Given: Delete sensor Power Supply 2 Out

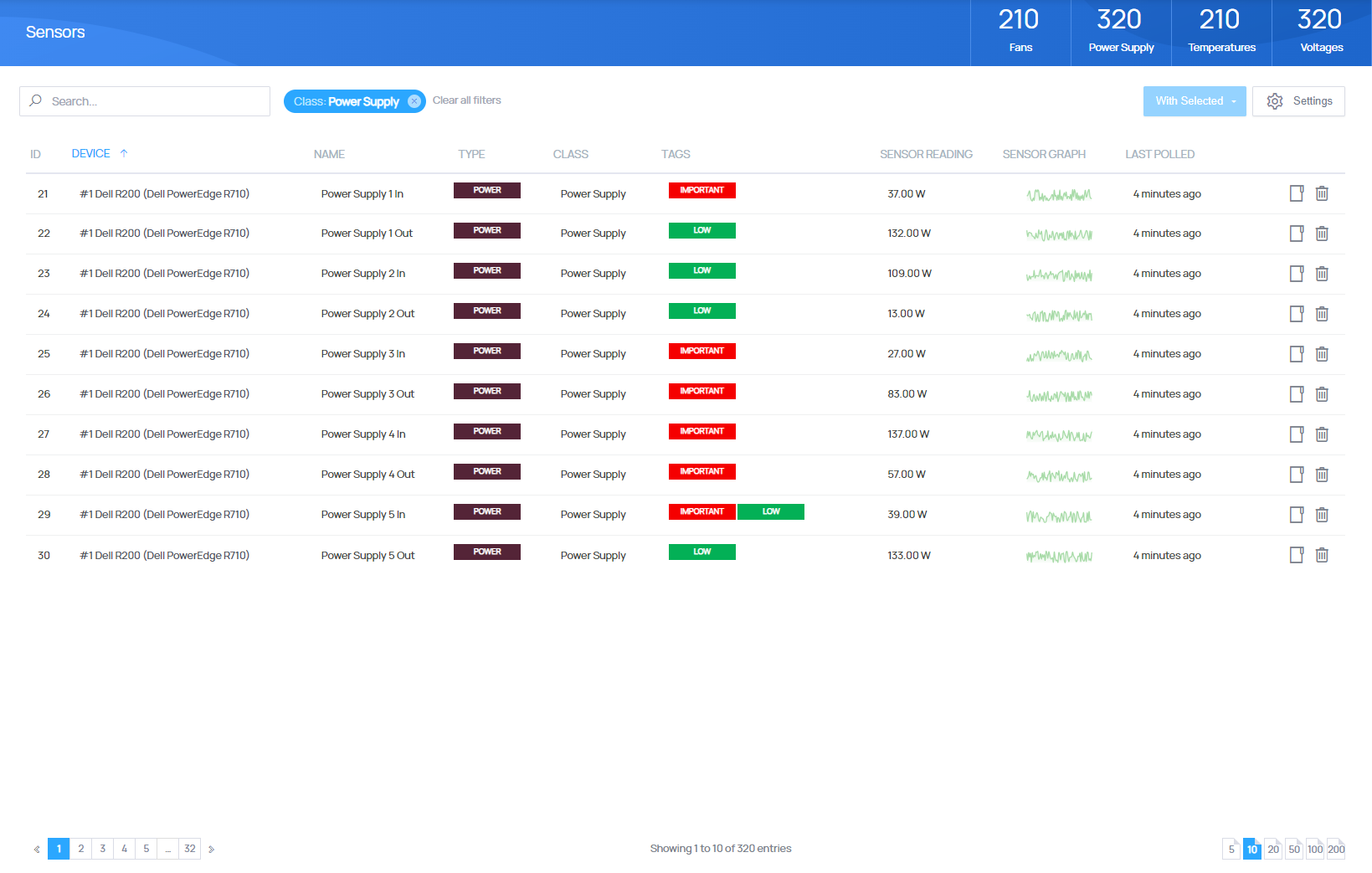Looking at the screenshot, I should pyautogui.click(x=1322, y=314).
